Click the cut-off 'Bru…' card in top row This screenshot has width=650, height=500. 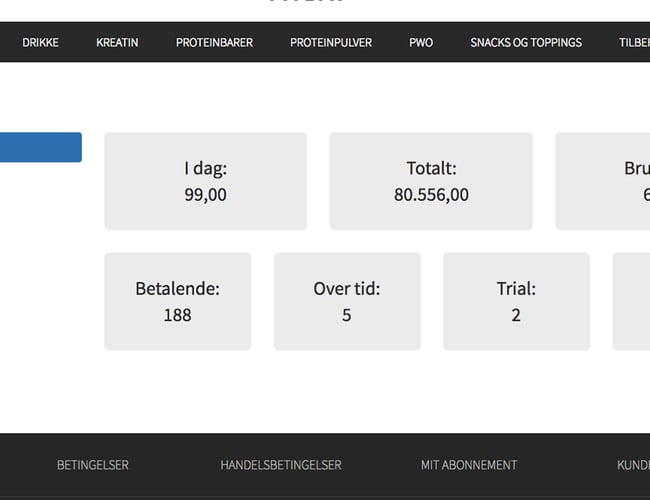pos(604,181)
